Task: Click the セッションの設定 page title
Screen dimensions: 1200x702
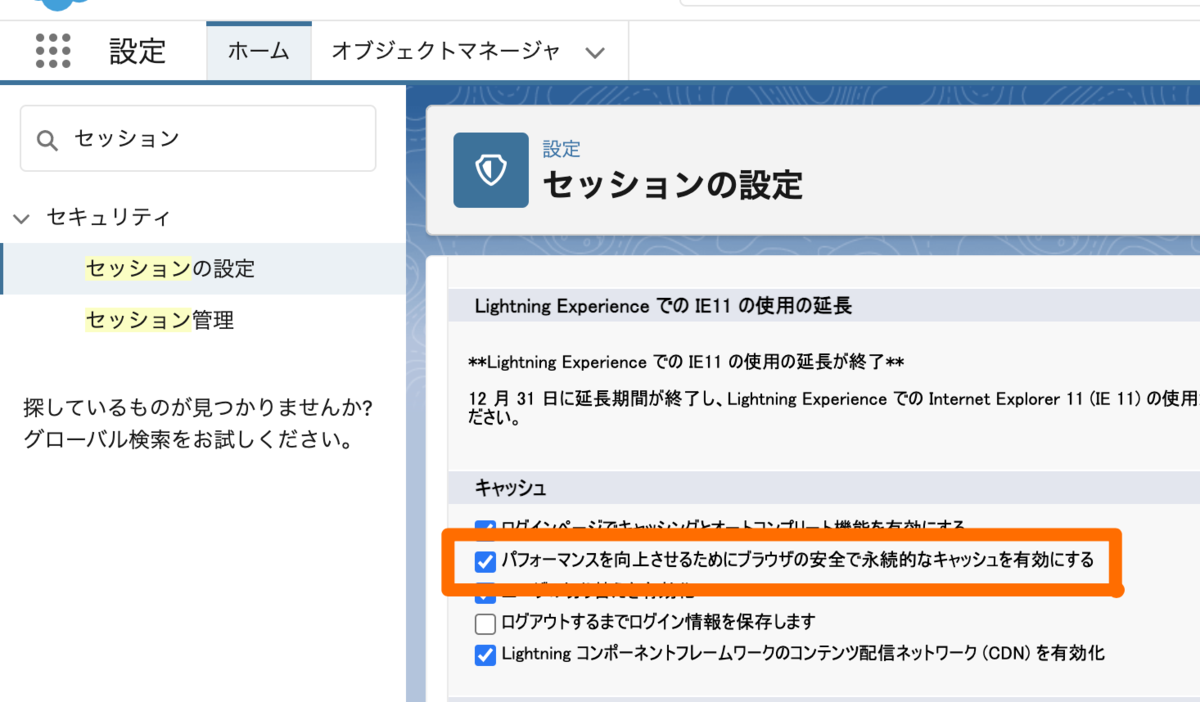Action: [x=673, y=184]
